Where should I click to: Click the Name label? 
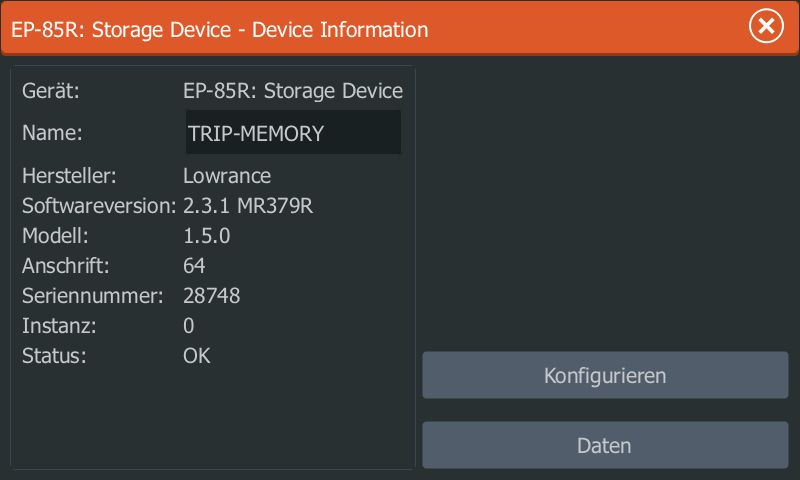pos(52,132)
